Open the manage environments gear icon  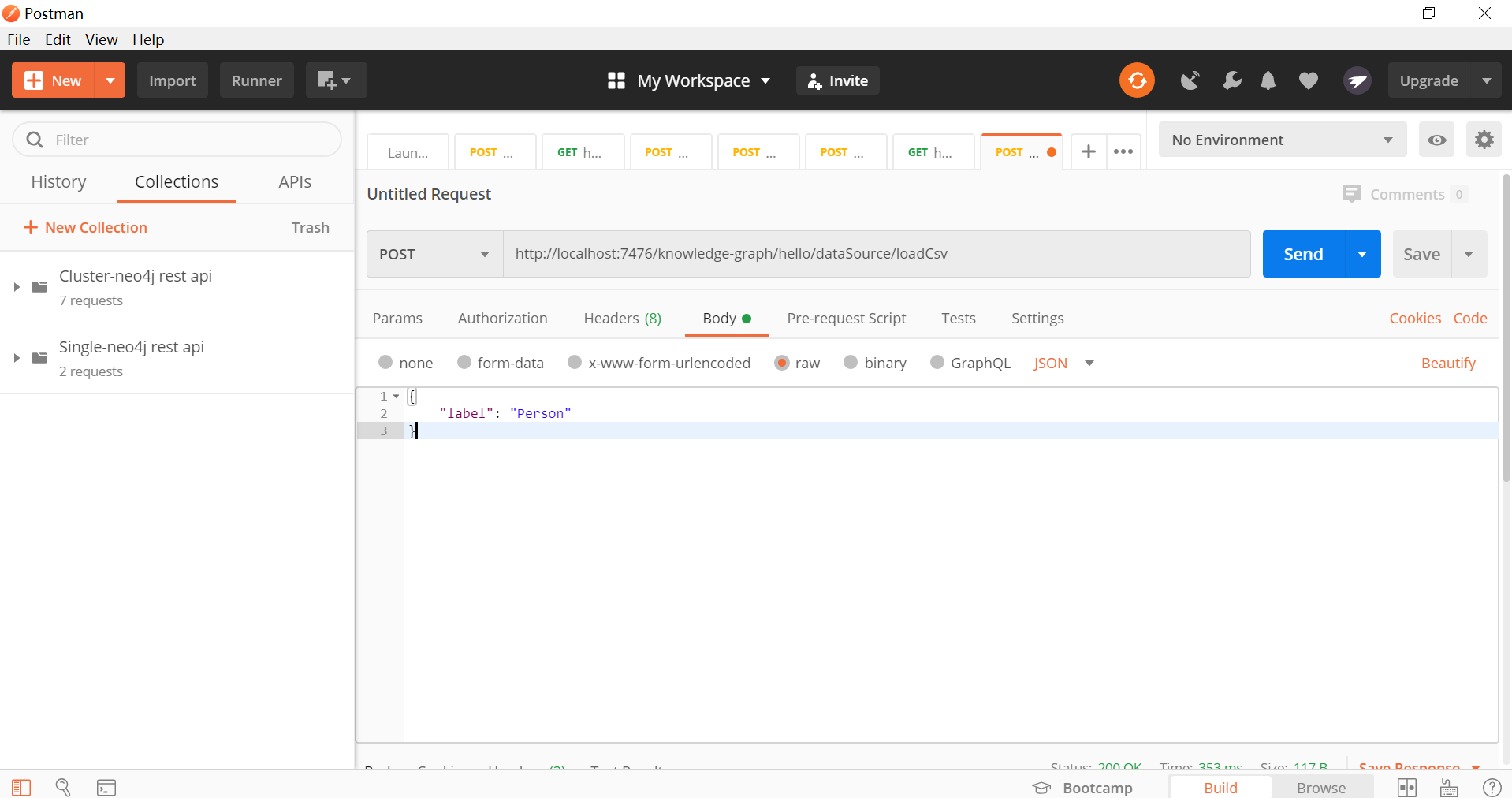click(x=1484, y=140)
